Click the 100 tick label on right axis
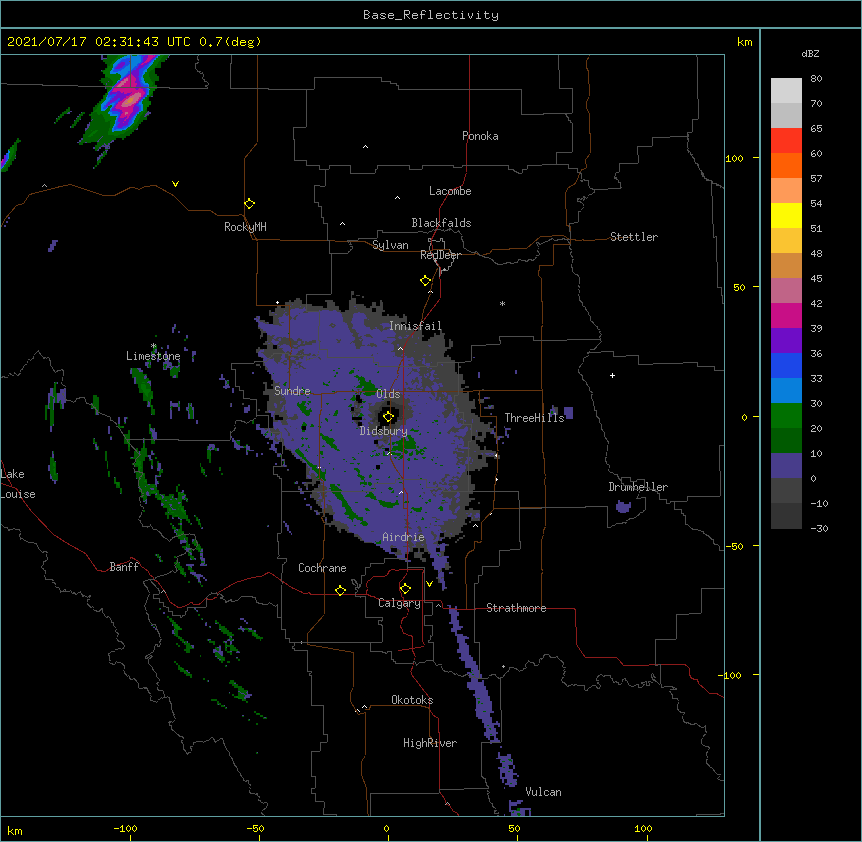The image size is (862, 842). pos(734,158)
